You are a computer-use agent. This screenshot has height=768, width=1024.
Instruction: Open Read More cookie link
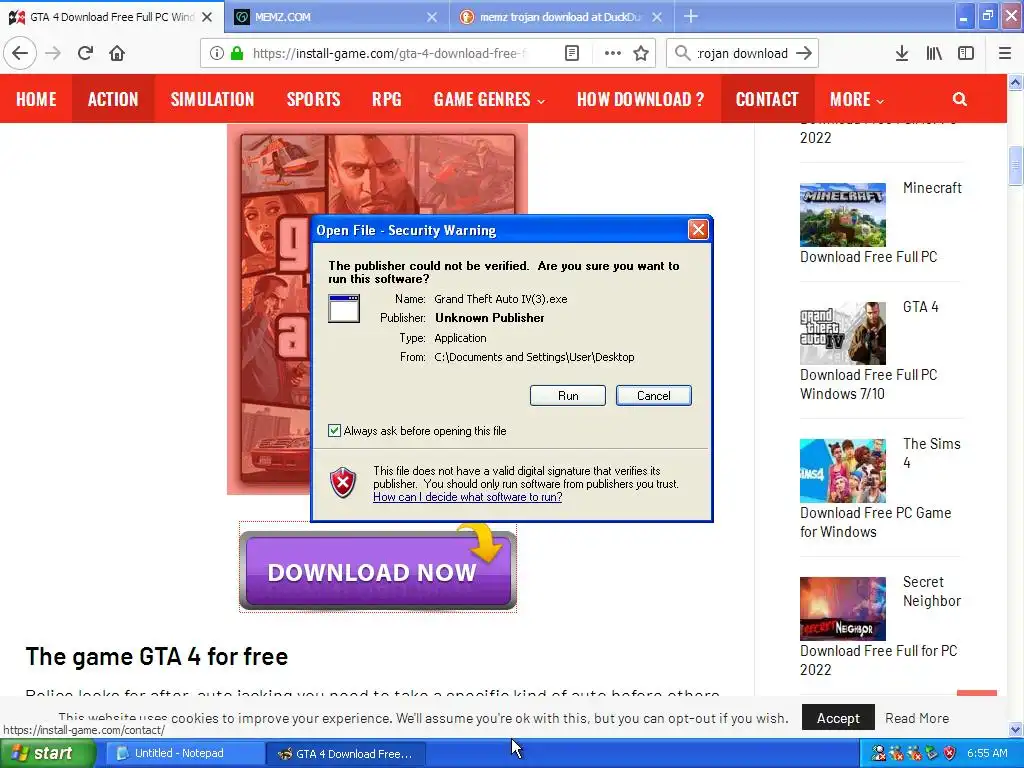[917, 718]
